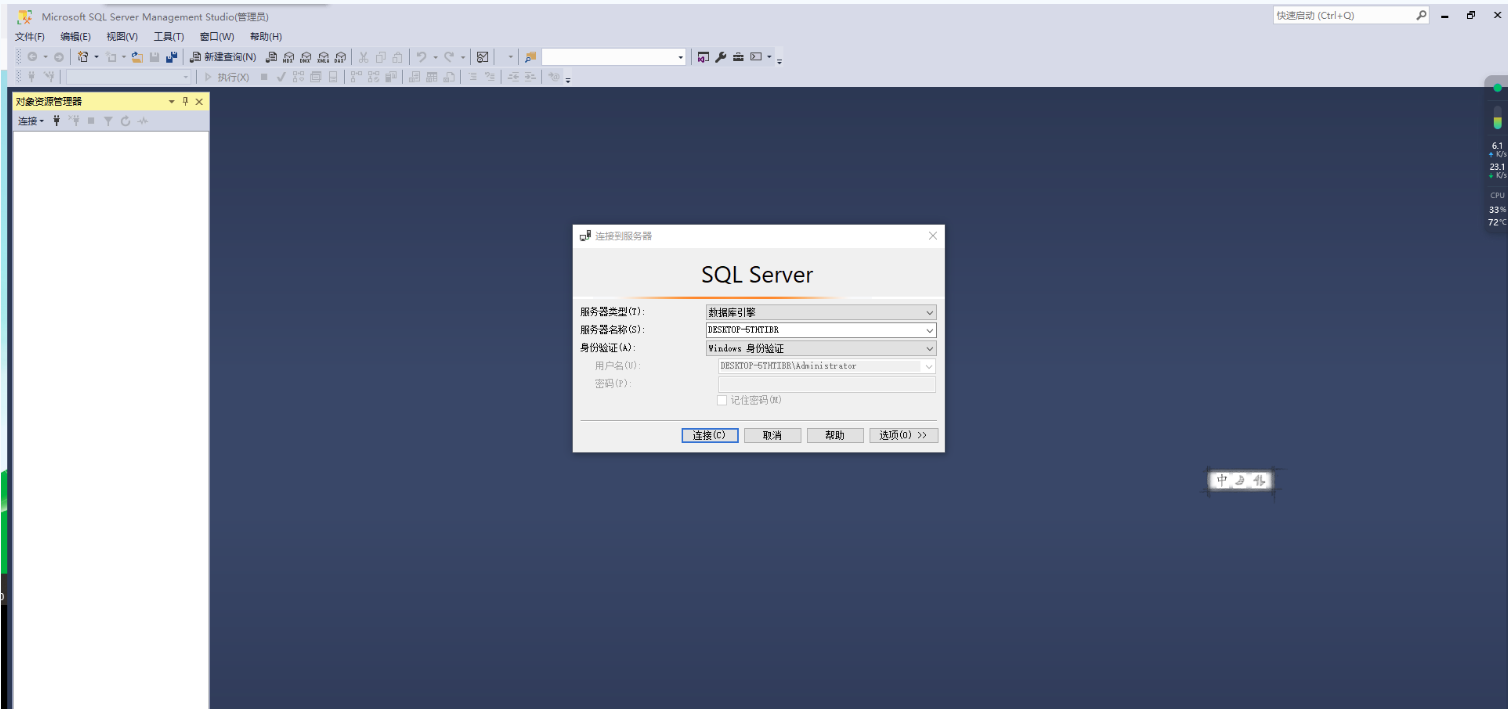1508x709 pixels.
Task: Click Connect Object Explorer plug icon
Action: tap(56, 121)
